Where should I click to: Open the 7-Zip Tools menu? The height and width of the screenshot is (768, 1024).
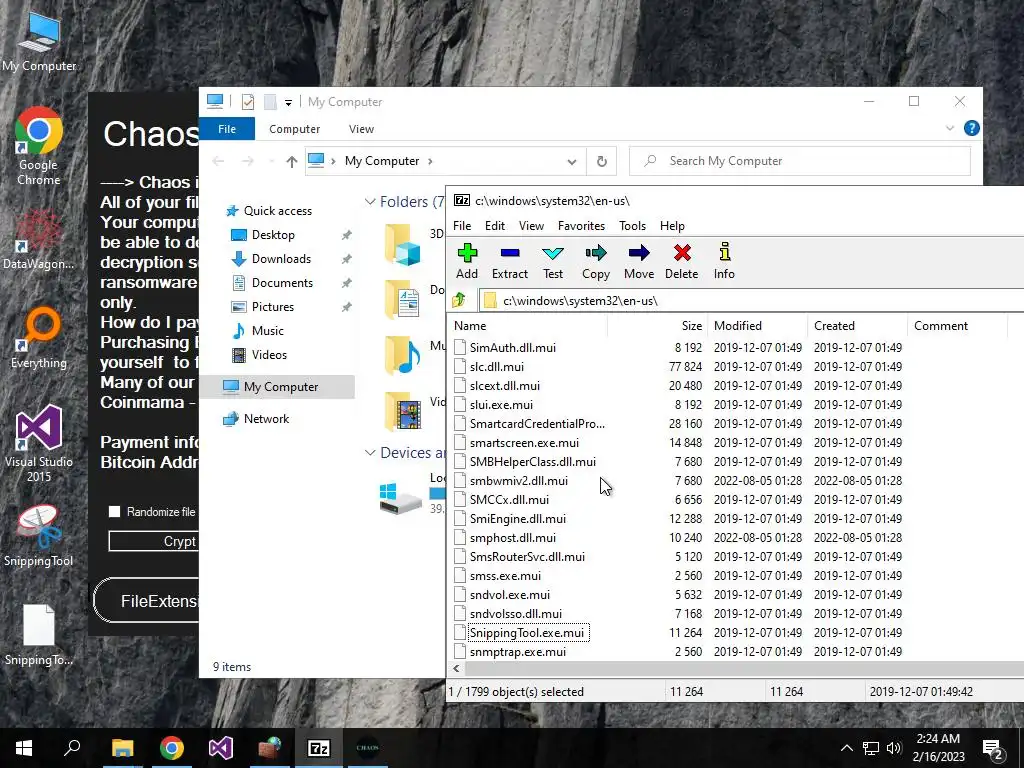[632, 226]
